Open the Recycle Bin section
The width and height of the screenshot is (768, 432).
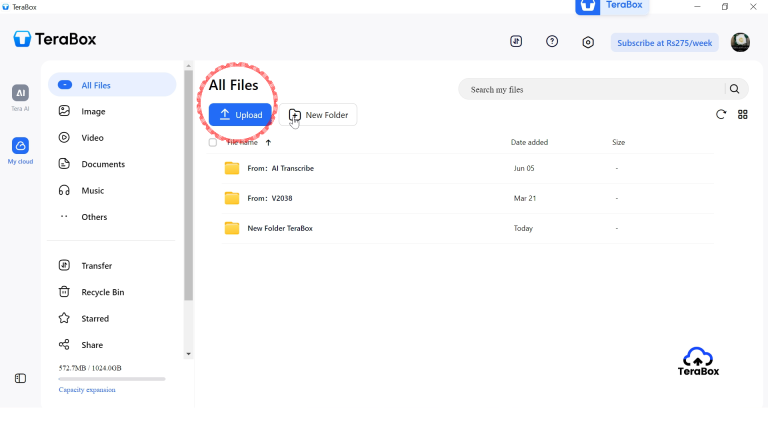(x=102, y=292)
